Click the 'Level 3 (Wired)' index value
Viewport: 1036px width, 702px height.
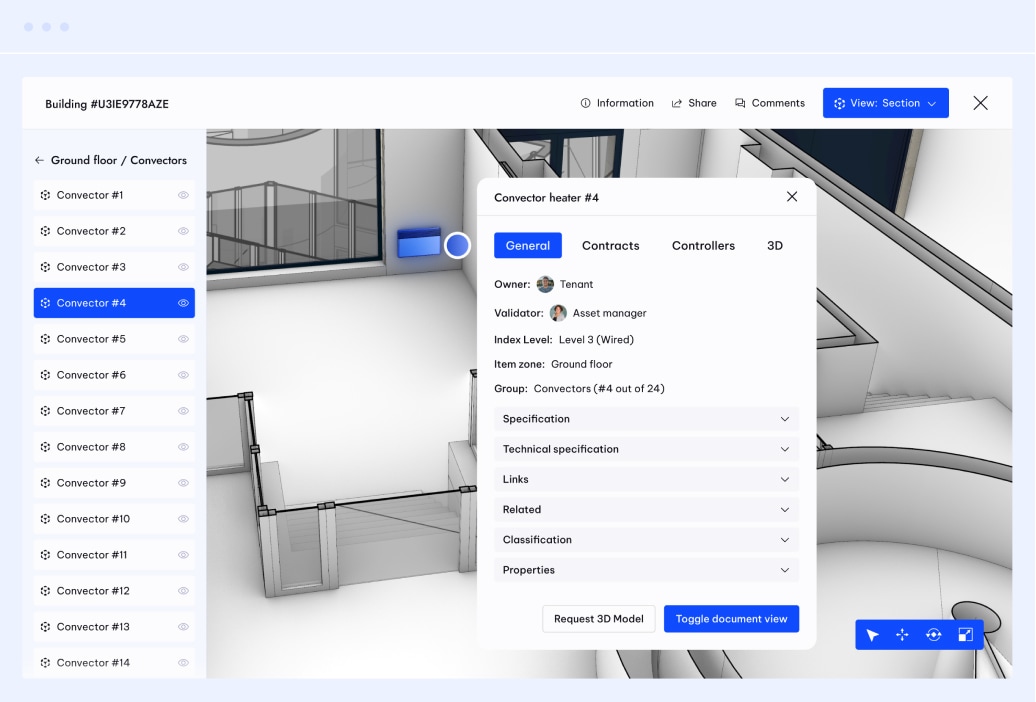click(x=596, y=340)
